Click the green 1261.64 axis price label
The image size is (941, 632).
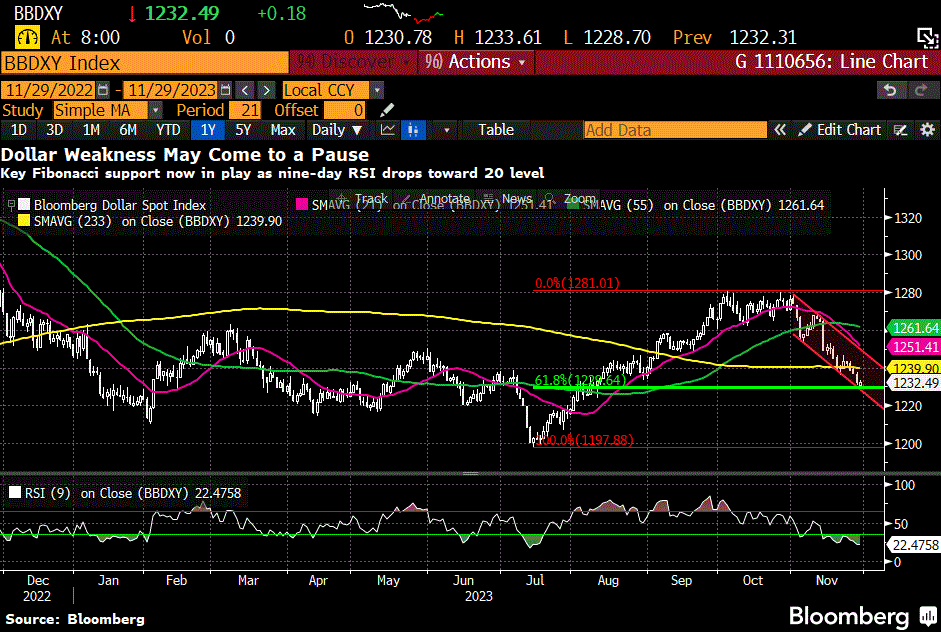click(915, 328)
